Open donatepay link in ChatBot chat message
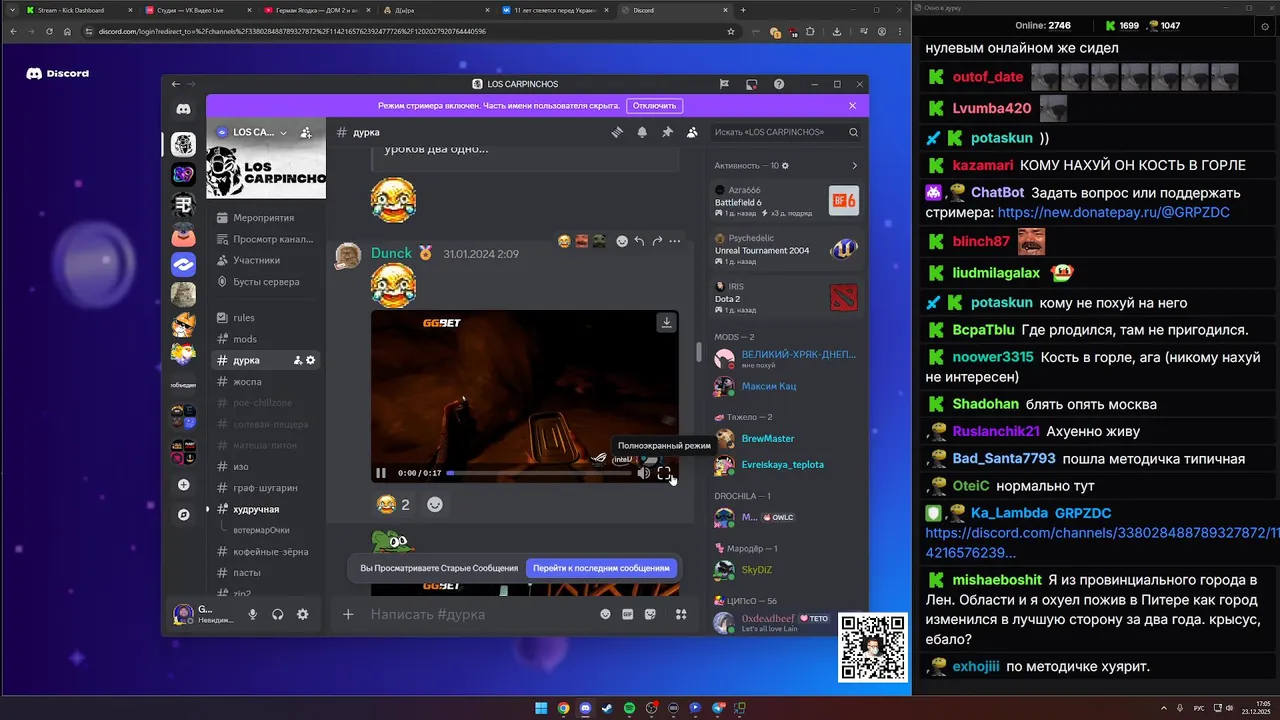Viewport: 1280px width, 720px height. [1113, 213]
